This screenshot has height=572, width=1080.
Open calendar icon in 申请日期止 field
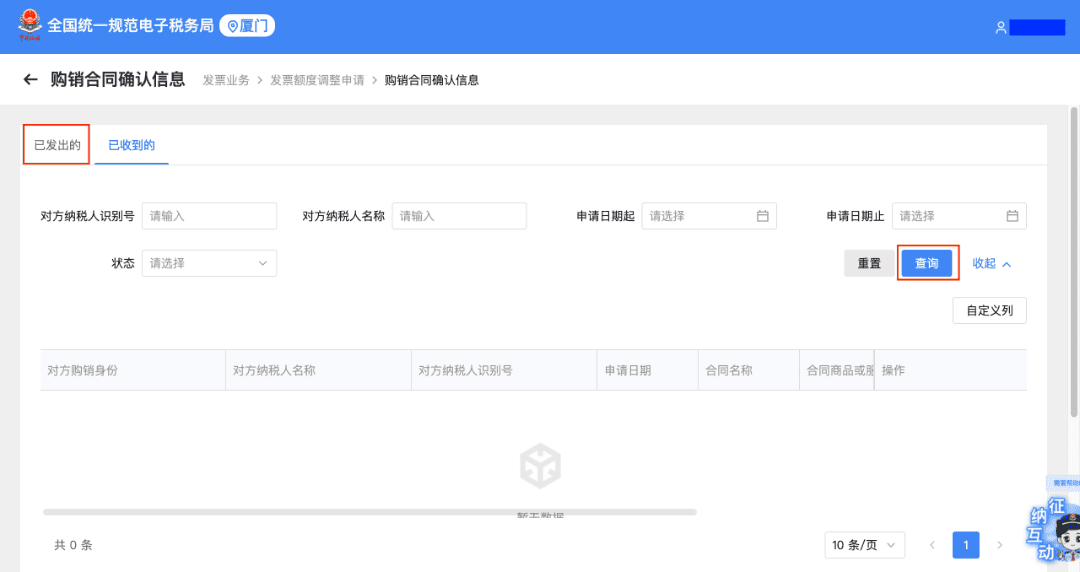[1012, 216]
